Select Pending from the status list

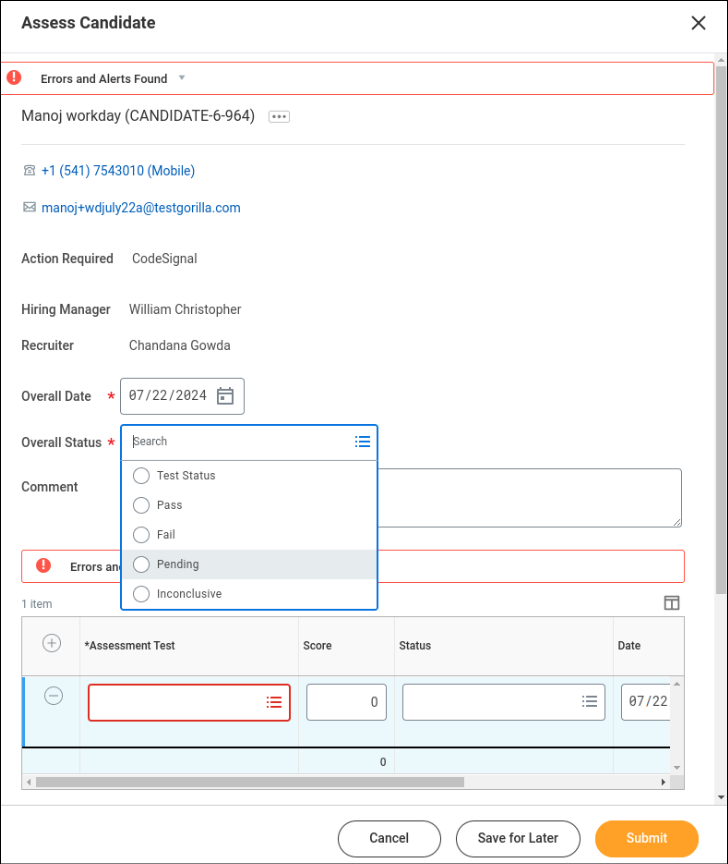(x=141, y=564)
